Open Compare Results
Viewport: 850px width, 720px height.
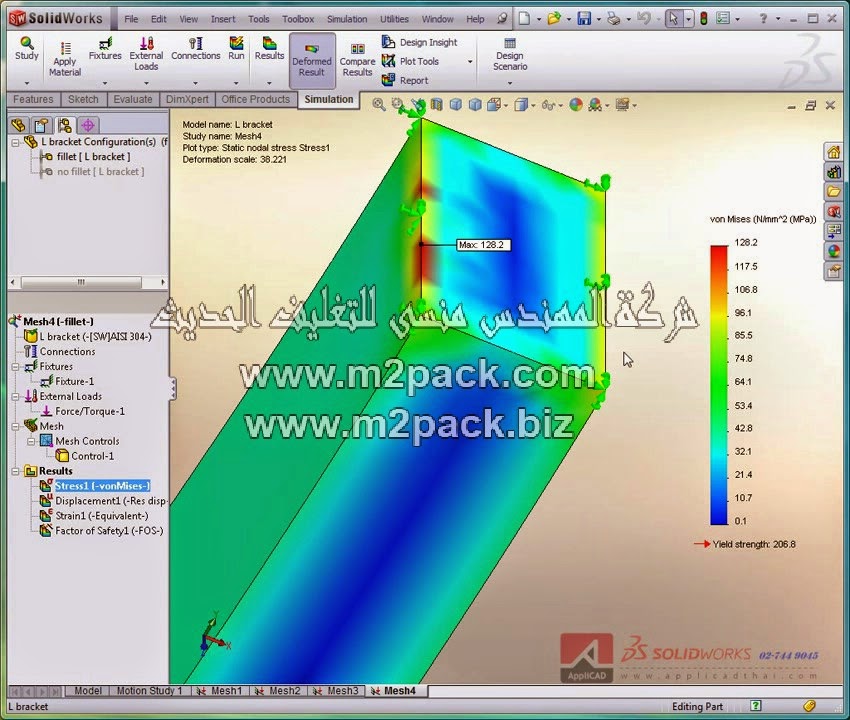pos(357,60)
